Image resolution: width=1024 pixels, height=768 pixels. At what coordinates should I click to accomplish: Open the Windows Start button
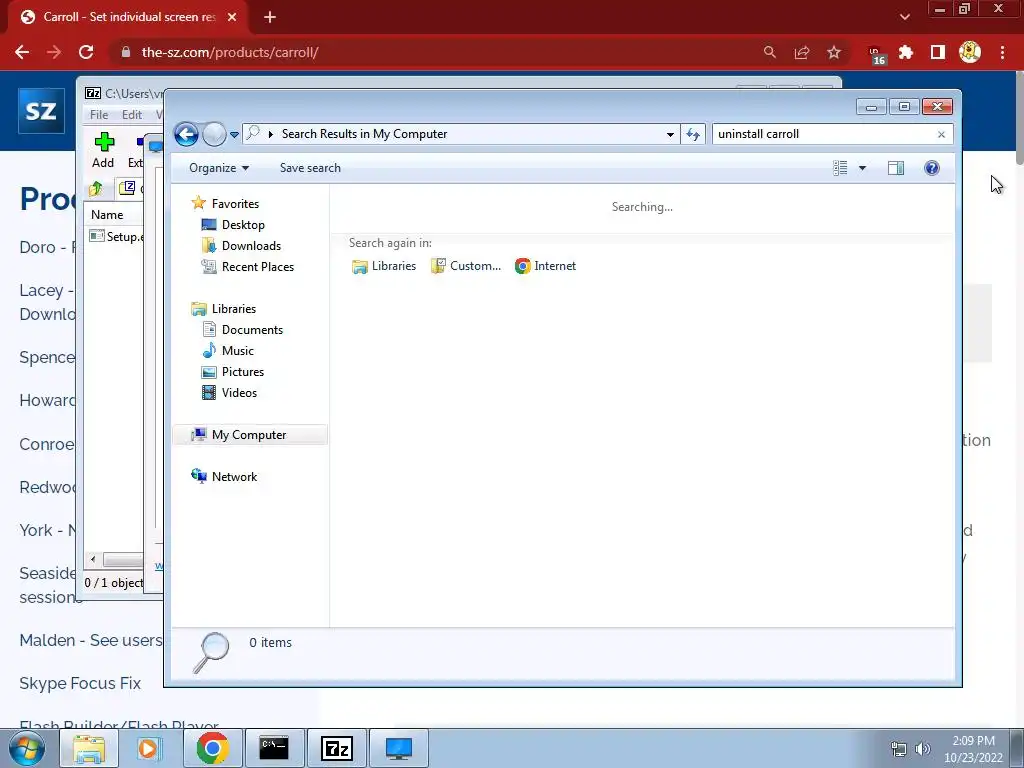tap(27, 748)
